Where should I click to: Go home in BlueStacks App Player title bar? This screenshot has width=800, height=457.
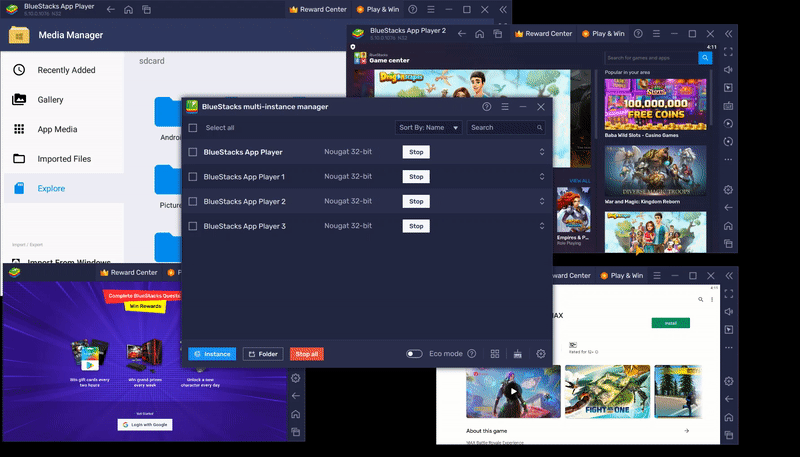(129, 9)
